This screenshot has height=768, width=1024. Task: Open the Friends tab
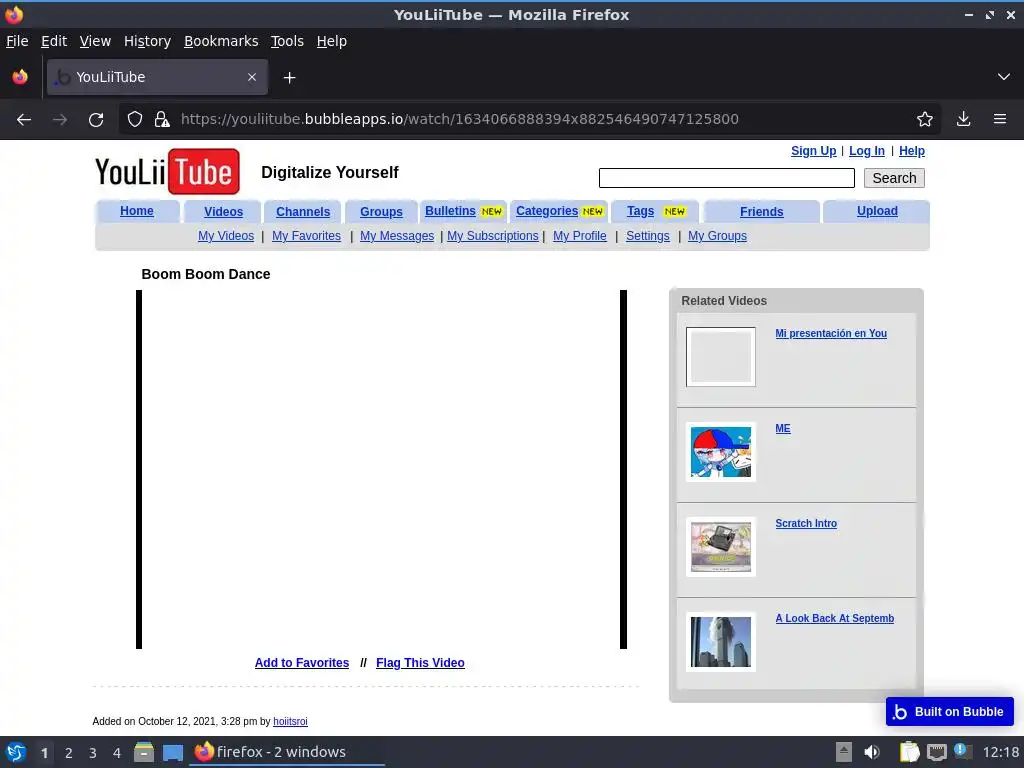click(x=761, y=212)
